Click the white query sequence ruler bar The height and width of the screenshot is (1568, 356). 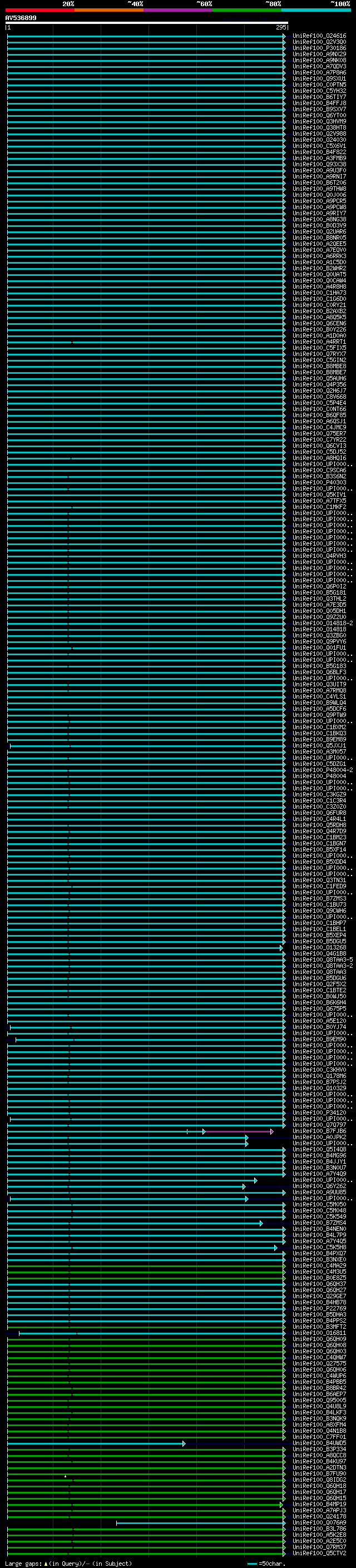pyautogui.click(x=146, y=23)
